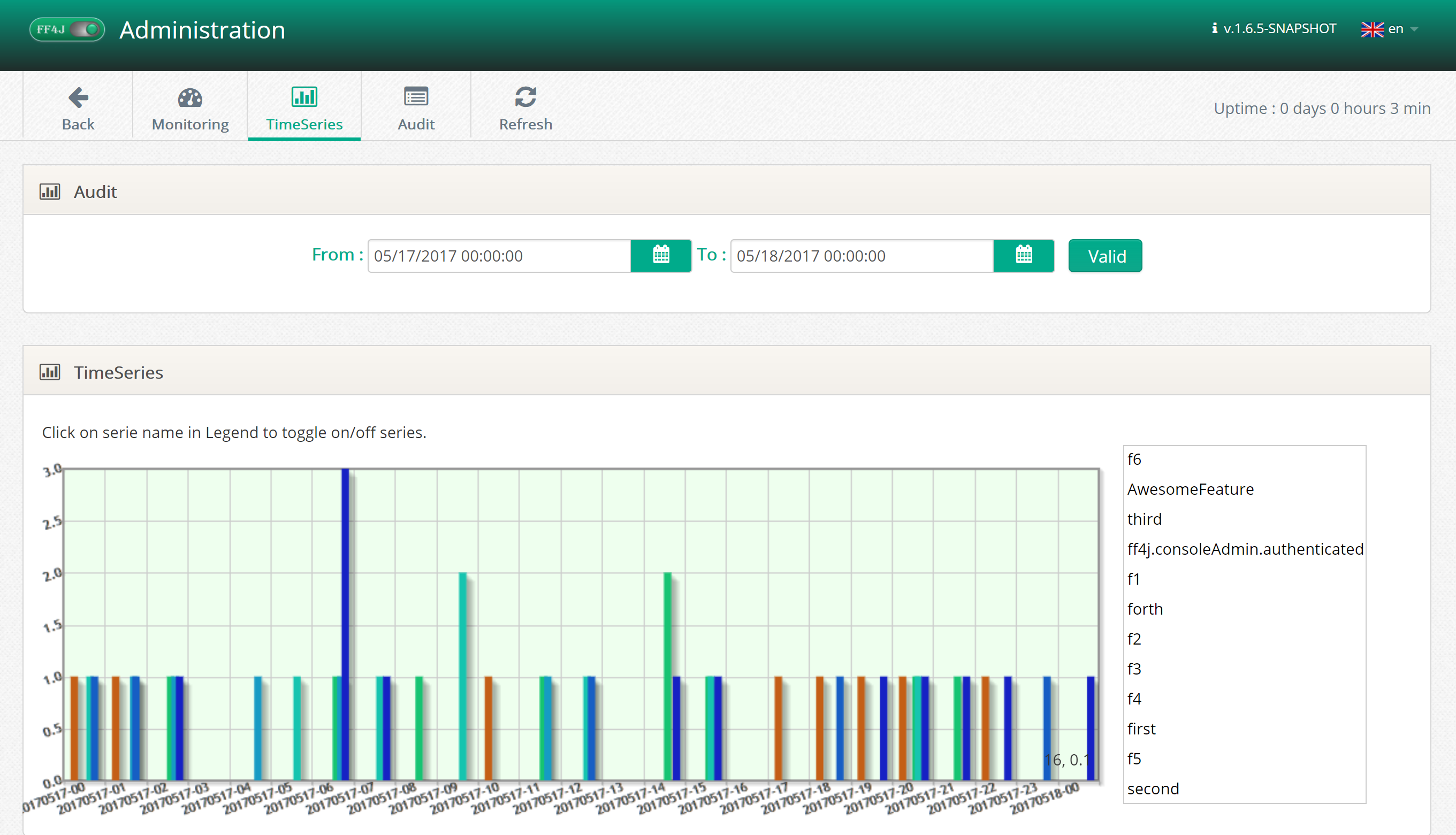The image size is (1456, 835).
Task: Click the Administration title link
Action: tap(202, 30)
